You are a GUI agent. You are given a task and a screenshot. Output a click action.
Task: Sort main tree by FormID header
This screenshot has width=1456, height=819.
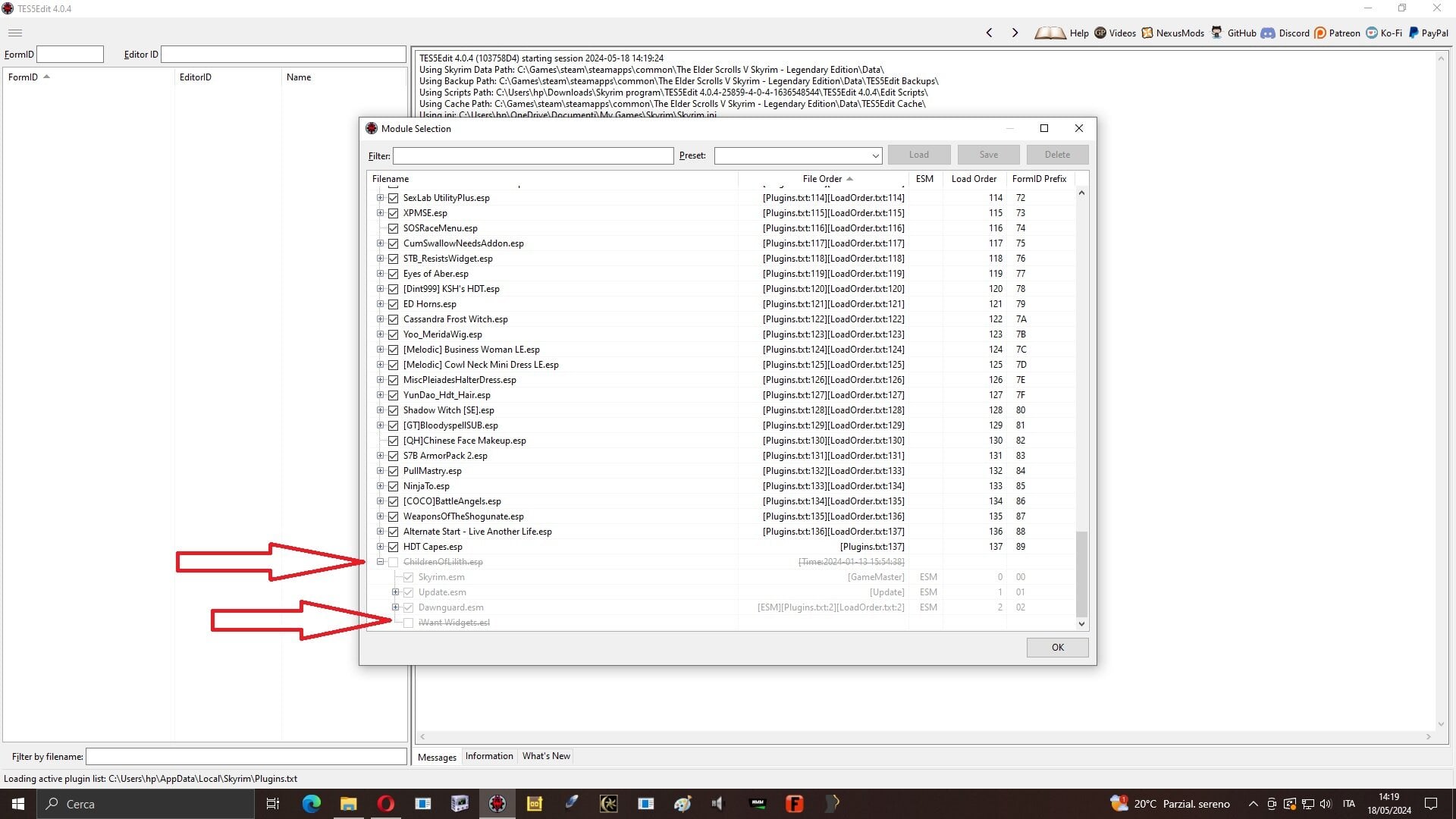88,77
